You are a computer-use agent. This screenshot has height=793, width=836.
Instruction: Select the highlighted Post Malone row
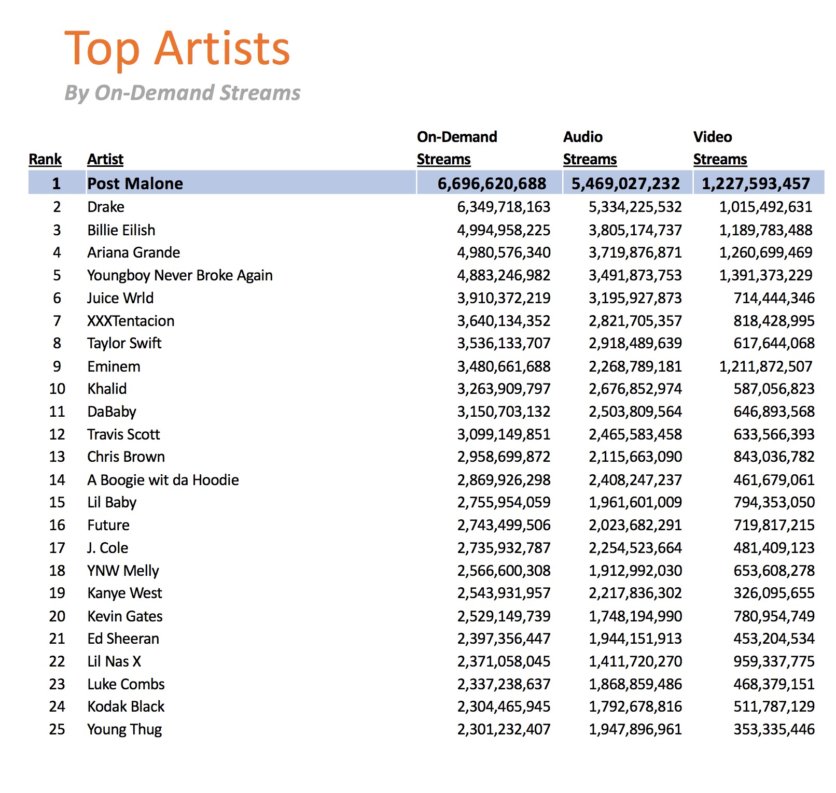(x=426, y=183)
